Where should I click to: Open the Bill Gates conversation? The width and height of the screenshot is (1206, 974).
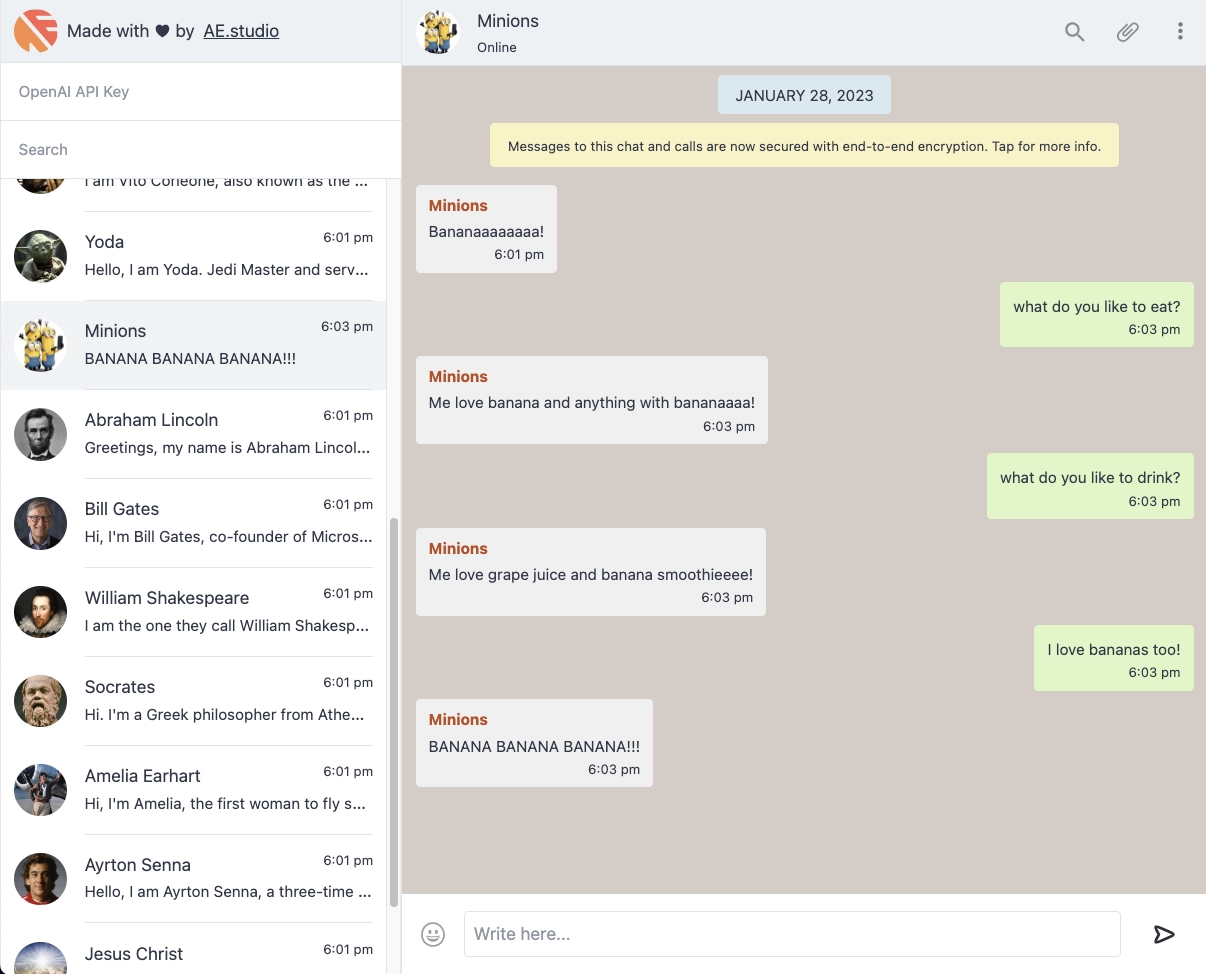pos(228,523)
